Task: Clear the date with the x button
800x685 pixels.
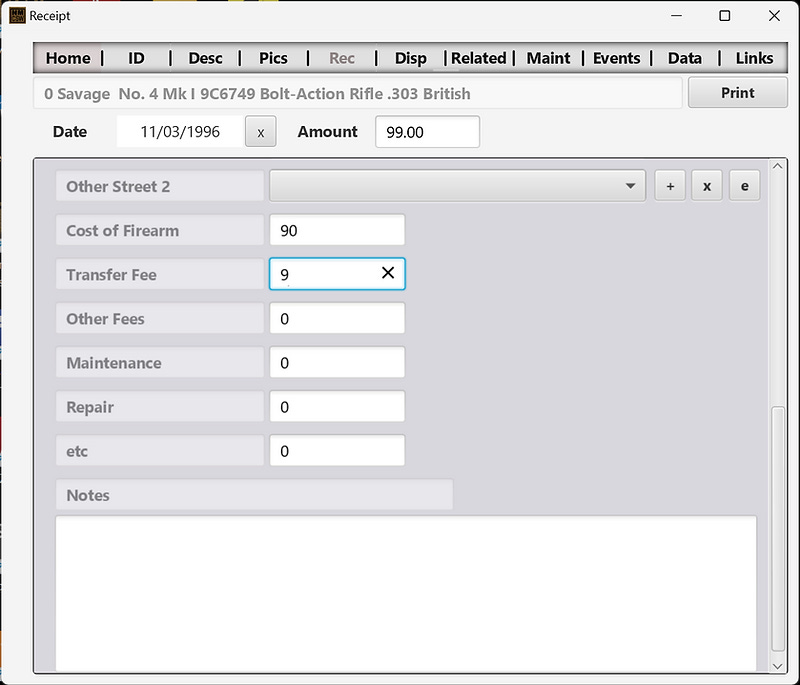Action: click(261, 132)
